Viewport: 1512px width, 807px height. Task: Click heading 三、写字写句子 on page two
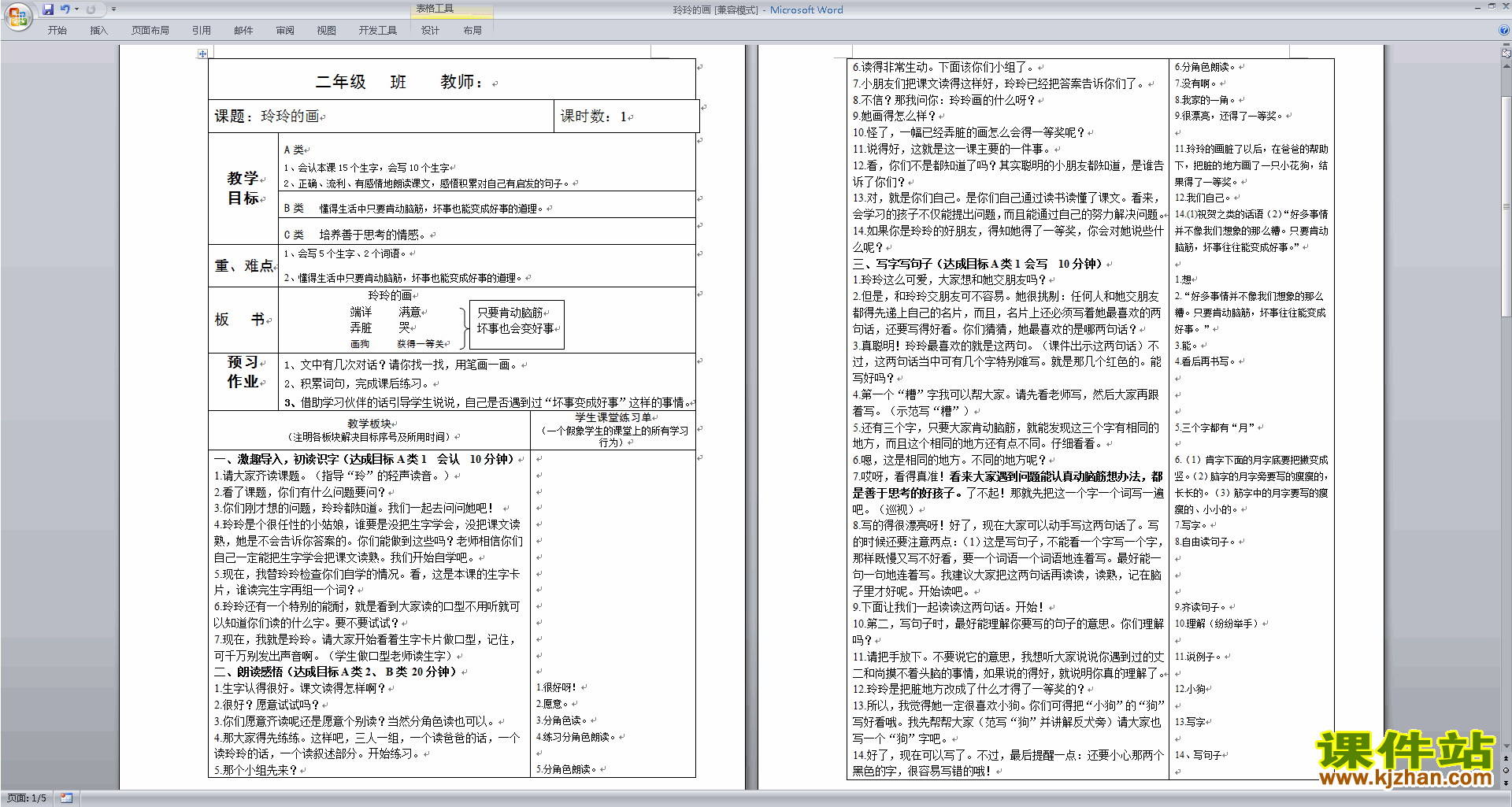977,264
